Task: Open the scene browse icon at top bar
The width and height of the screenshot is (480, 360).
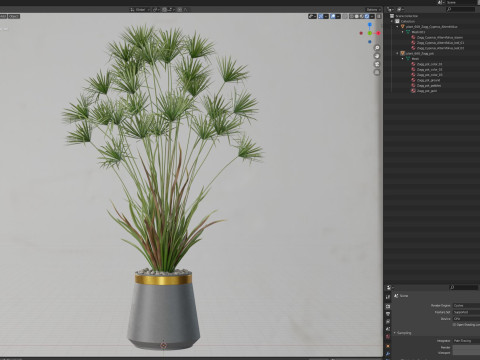Action: click(x=441, y=2)
